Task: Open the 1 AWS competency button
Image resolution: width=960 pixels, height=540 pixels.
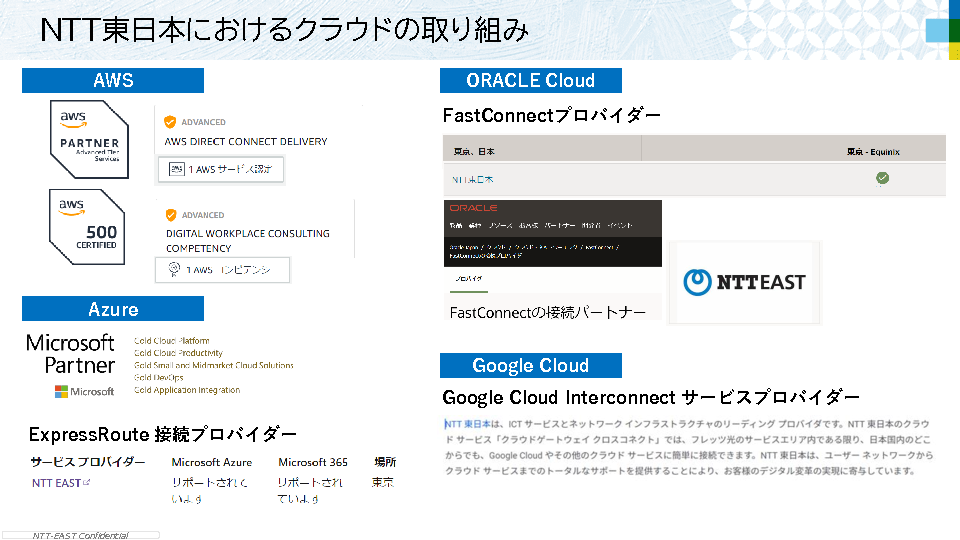Action: coord(222,270)
